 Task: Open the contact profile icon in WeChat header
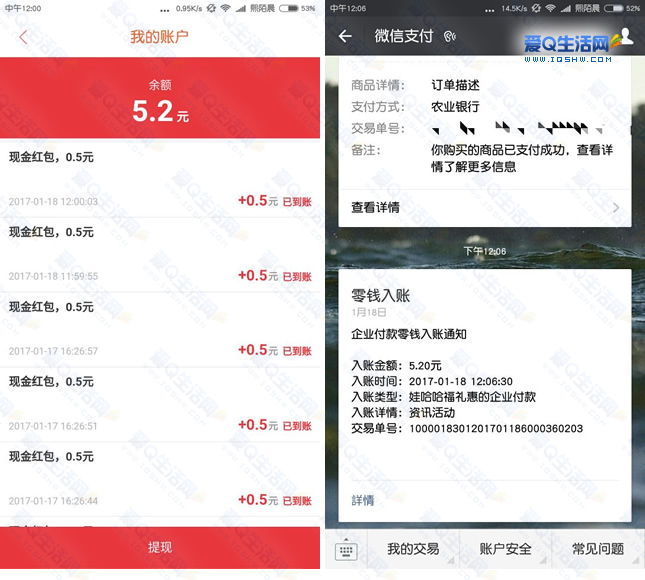click(626, 36)
